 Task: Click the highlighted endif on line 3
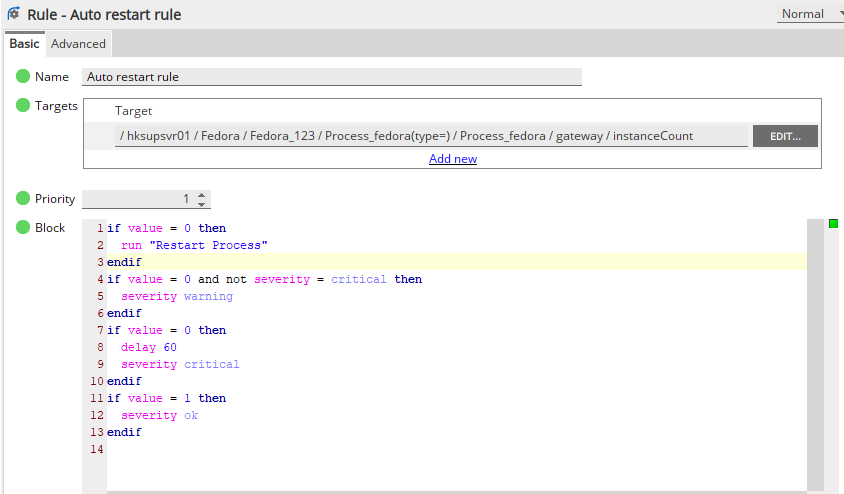[124, 262]
